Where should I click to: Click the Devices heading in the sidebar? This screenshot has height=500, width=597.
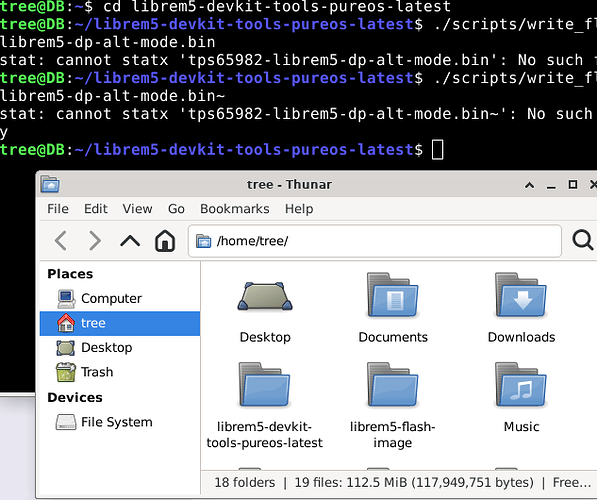(x=75, y=397)
